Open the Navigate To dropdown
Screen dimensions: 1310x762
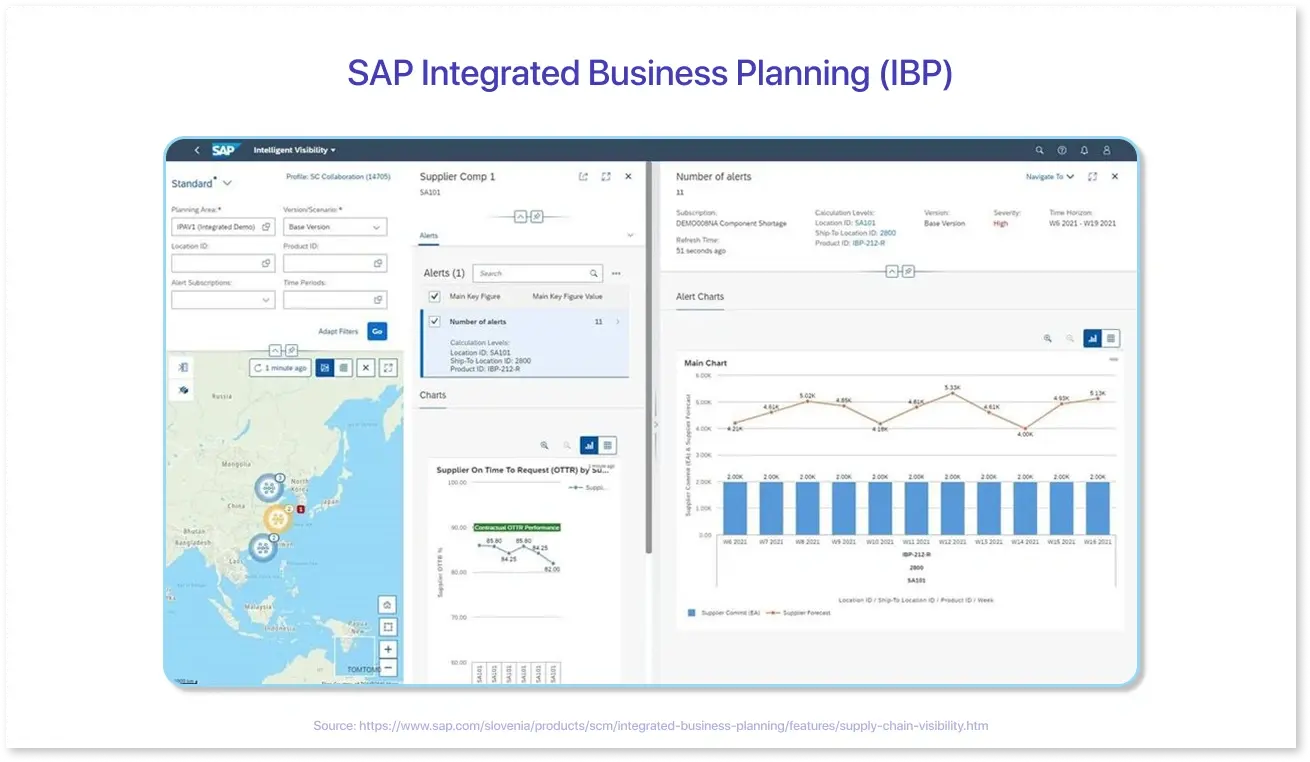1050,176
